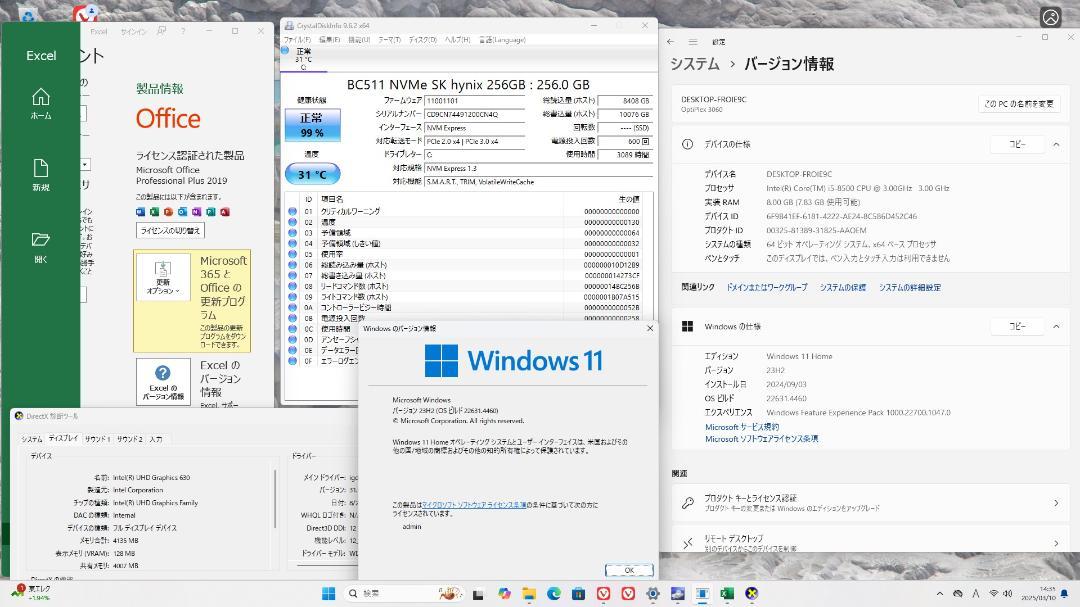Select SMART row 0A コントローラービジー時間
This screenshot has width=1080, height=607.
pyautogui.click(x=464, y=307)
